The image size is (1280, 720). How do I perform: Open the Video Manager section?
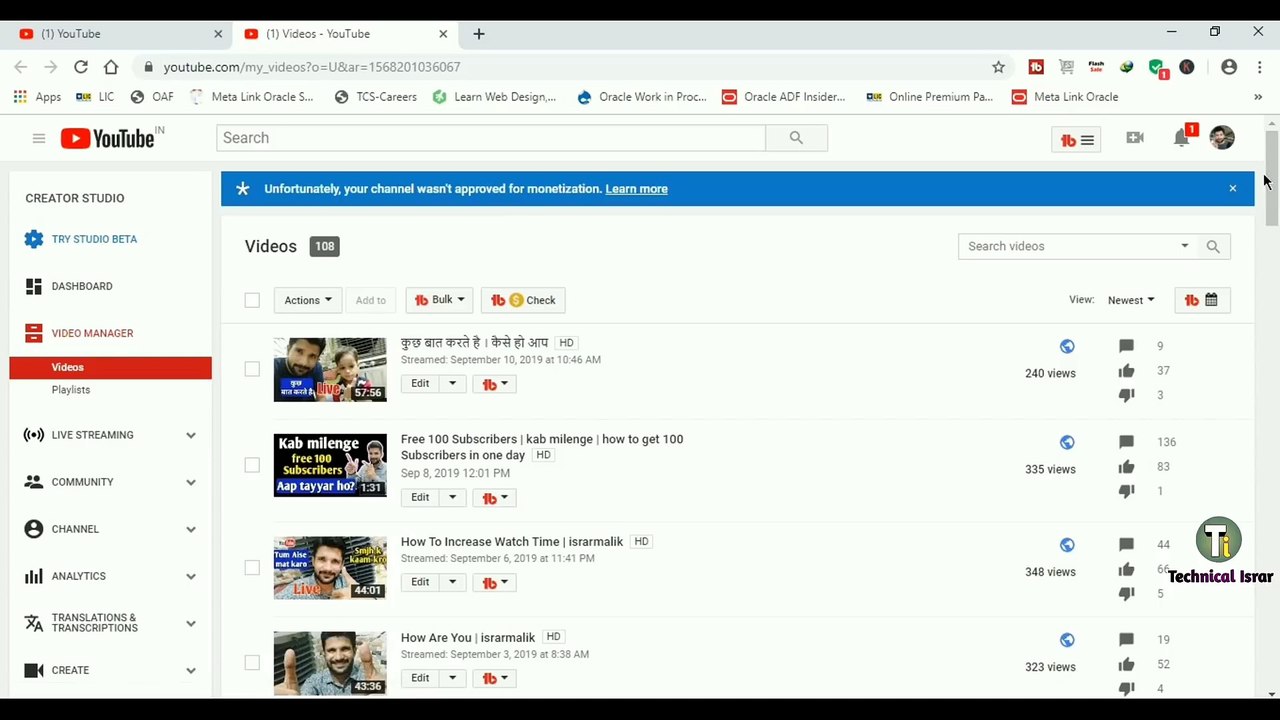pyautogui.click(x=92, y=333)
